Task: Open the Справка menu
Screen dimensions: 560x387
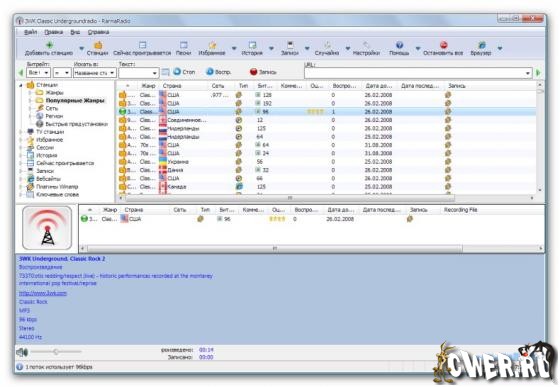Action: 98,32
